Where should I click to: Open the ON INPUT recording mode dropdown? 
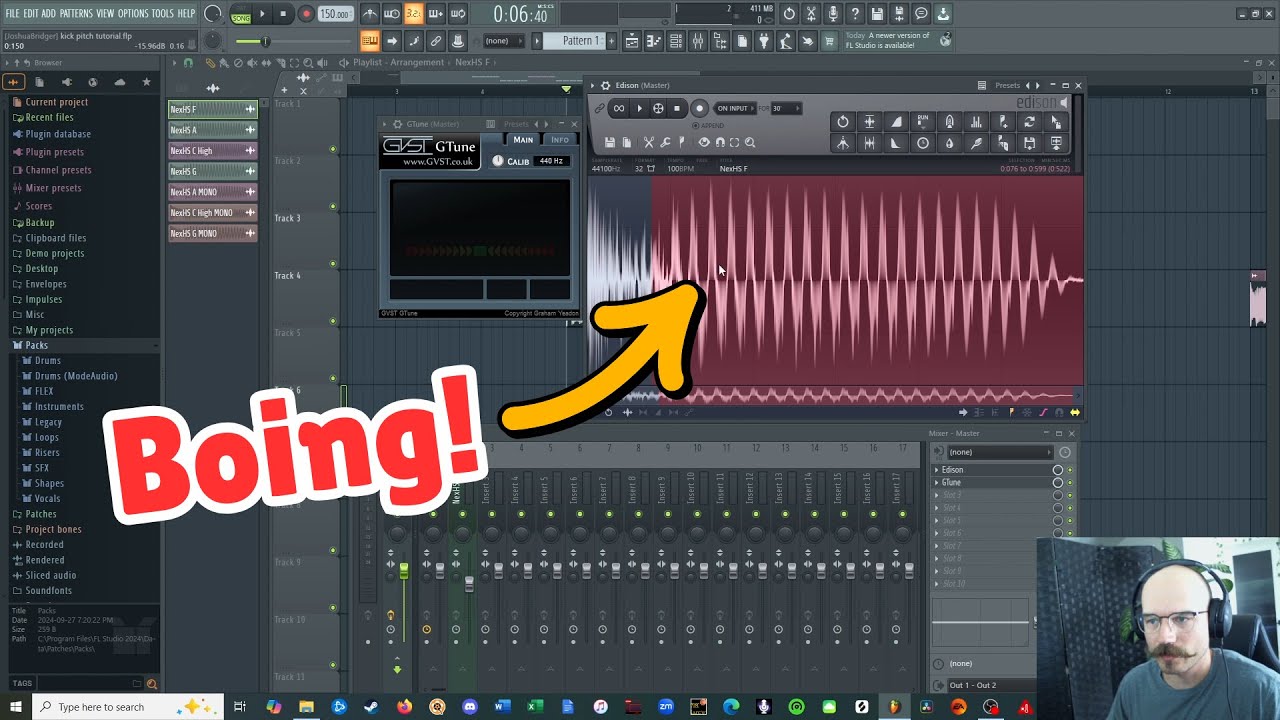click(x=733, y=108)
